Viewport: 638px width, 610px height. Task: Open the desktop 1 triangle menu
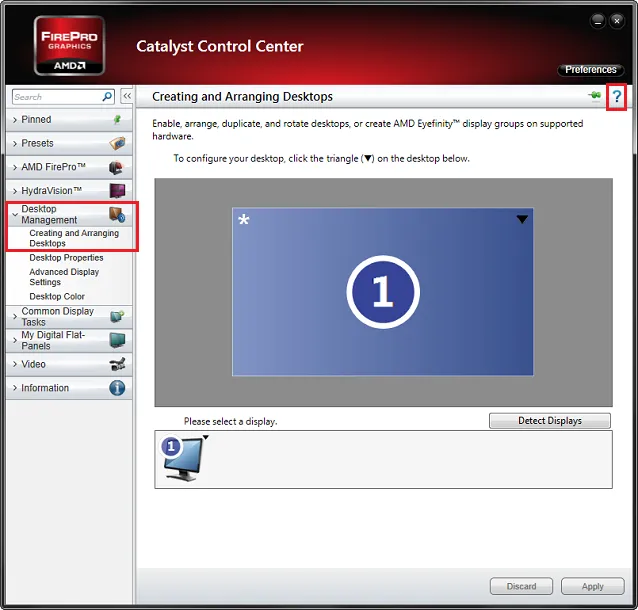pos(521,220)
